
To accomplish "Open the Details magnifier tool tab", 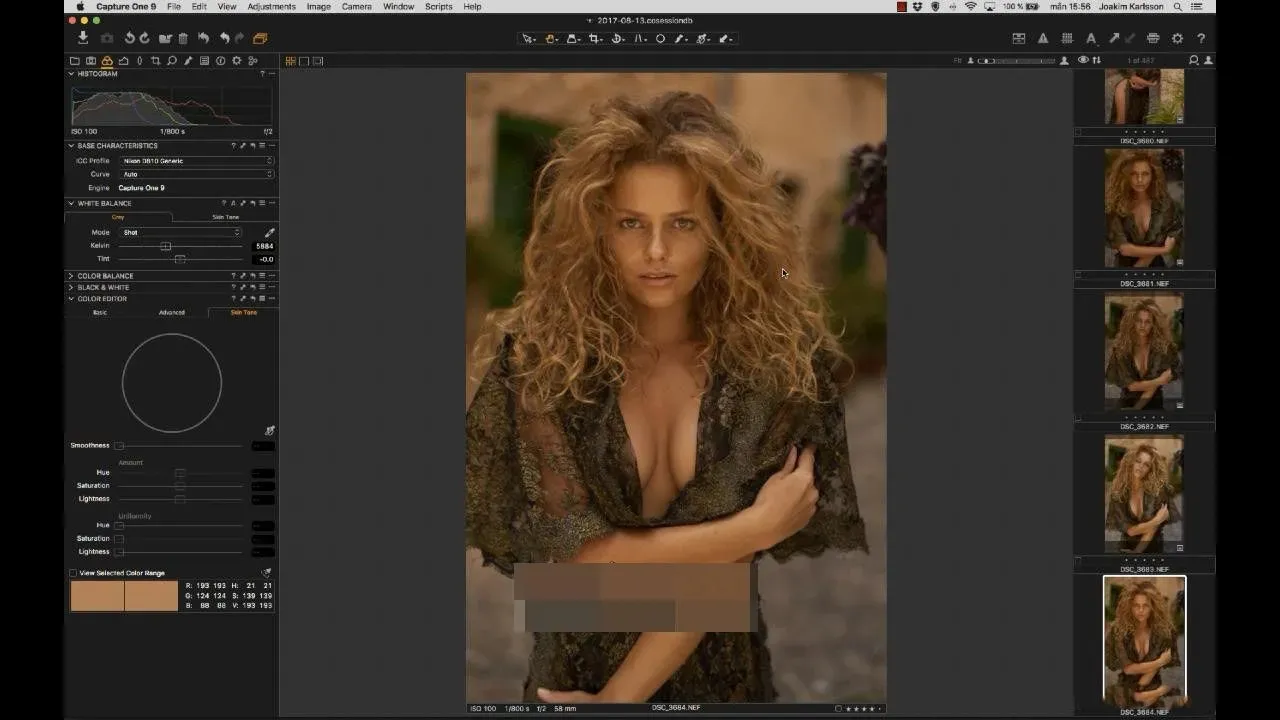I will pos(172,61).
